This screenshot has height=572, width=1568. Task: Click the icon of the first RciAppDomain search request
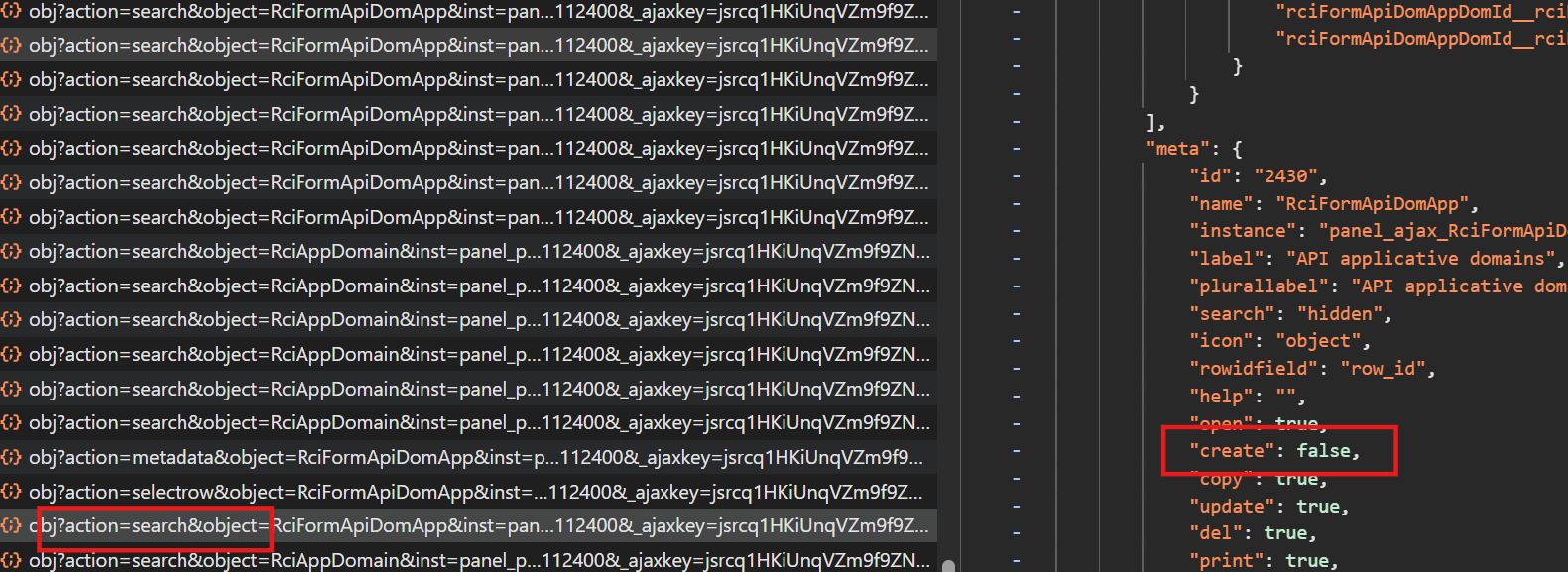point(11,252)
